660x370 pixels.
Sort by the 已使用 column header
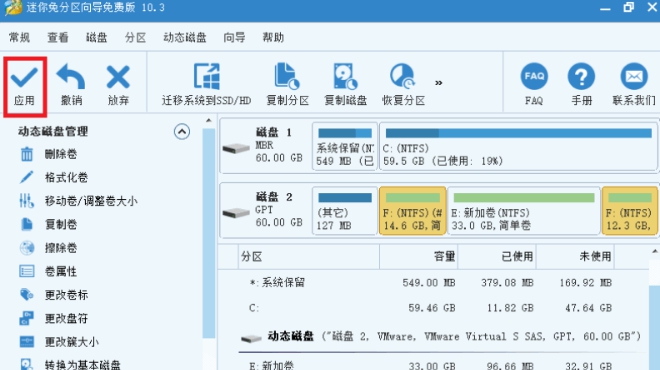click(497, 256)
